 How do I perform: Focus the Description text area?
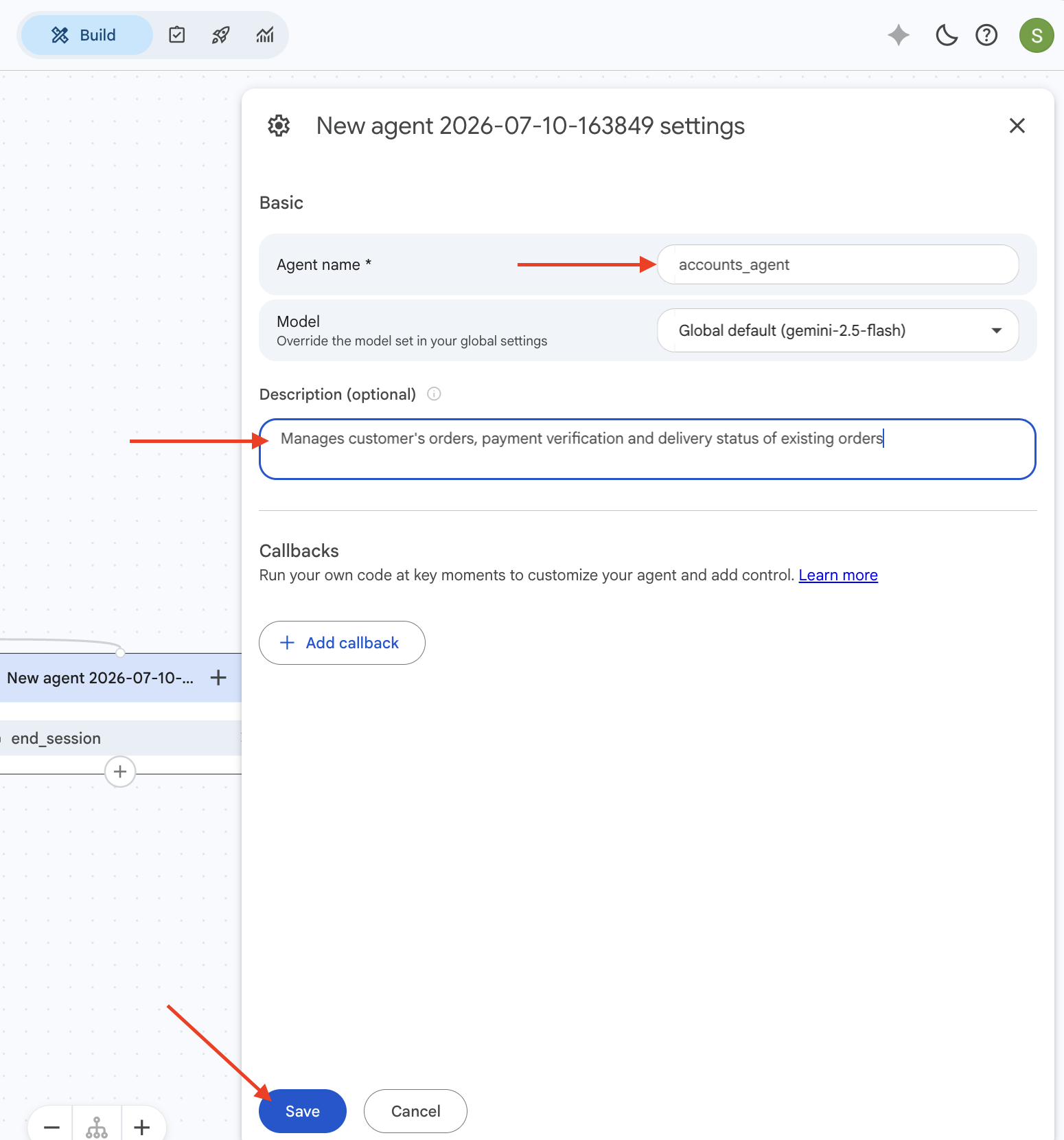click(647, 448)
